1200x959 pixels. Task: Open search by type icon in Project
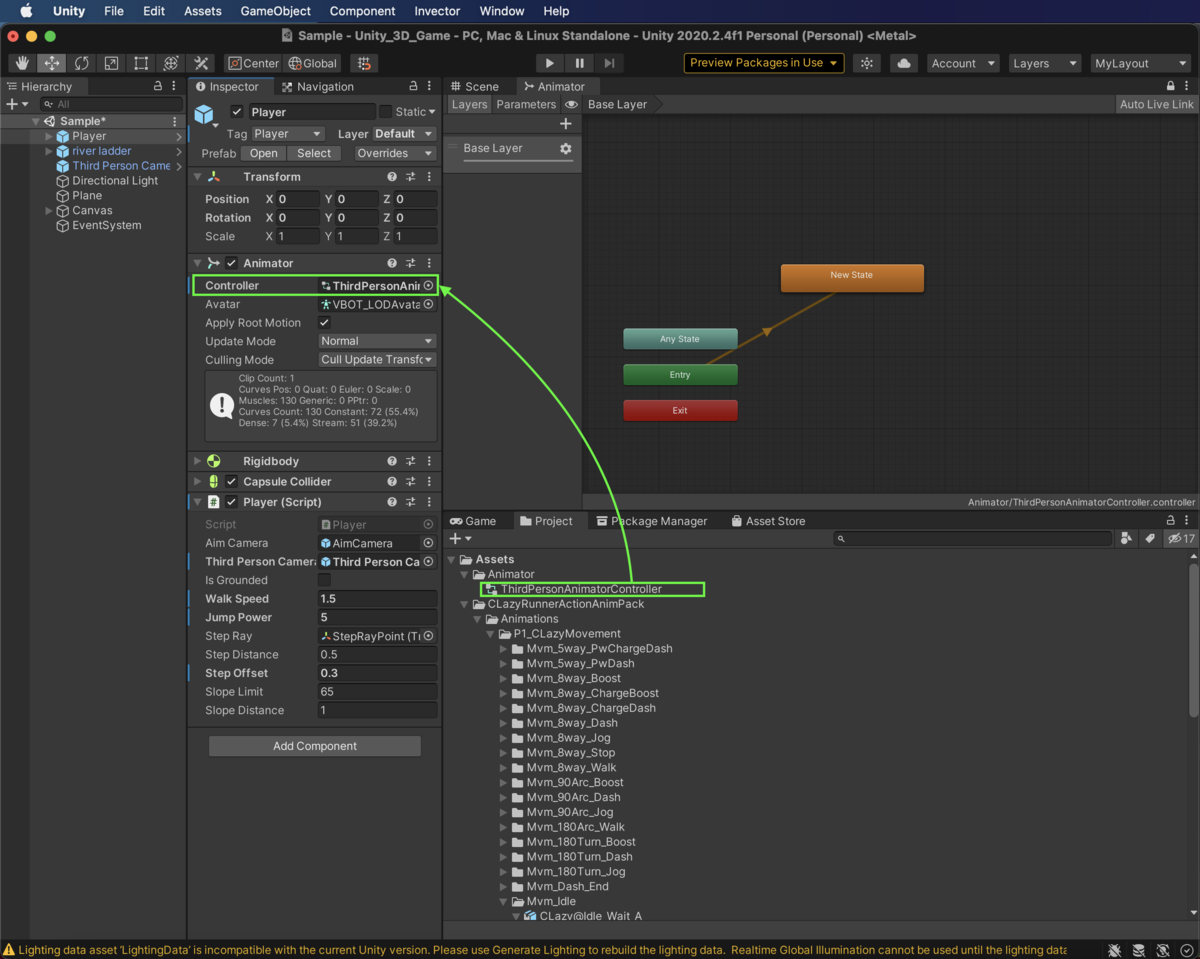pyautogui.click(x=1127, y=538)
